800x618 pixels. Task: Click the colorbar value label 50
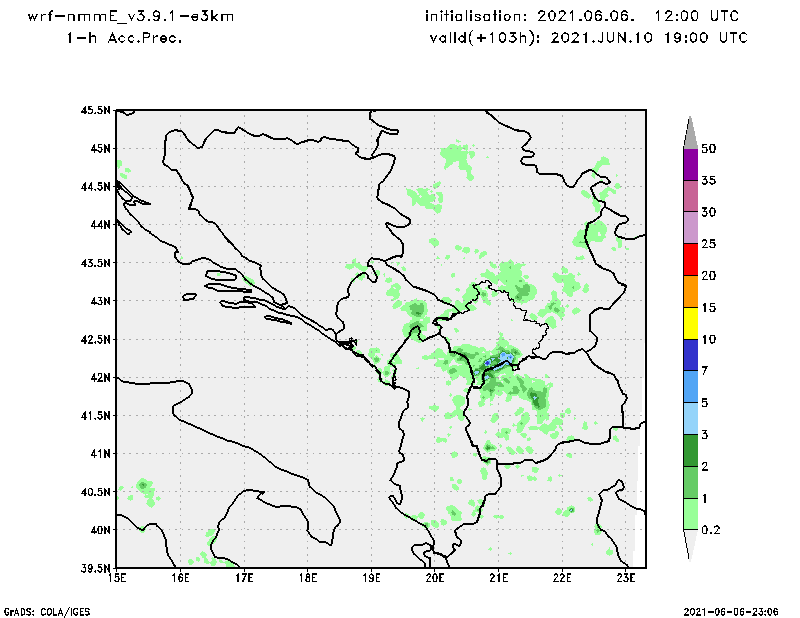(x=709, y=149)
